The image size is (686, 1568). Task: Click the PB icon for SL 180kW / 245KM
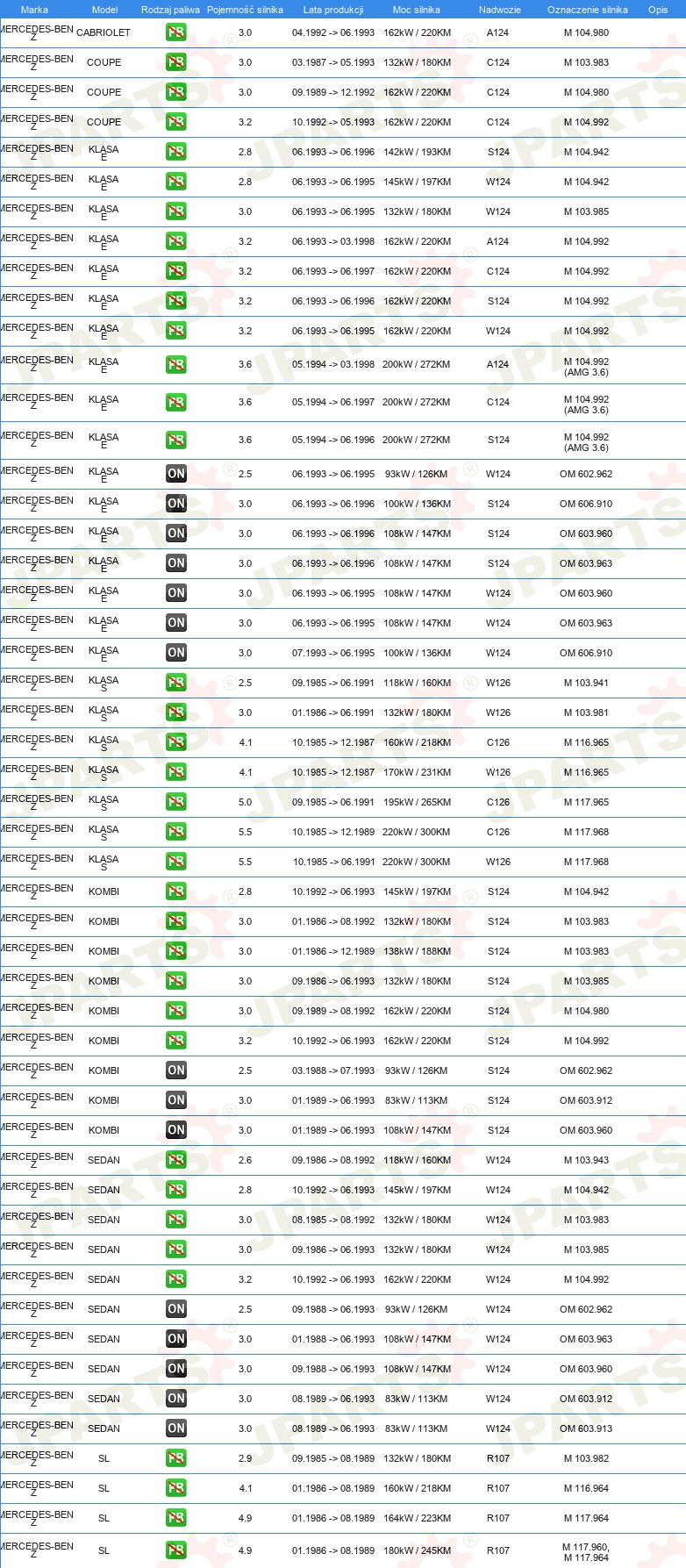176,1550
